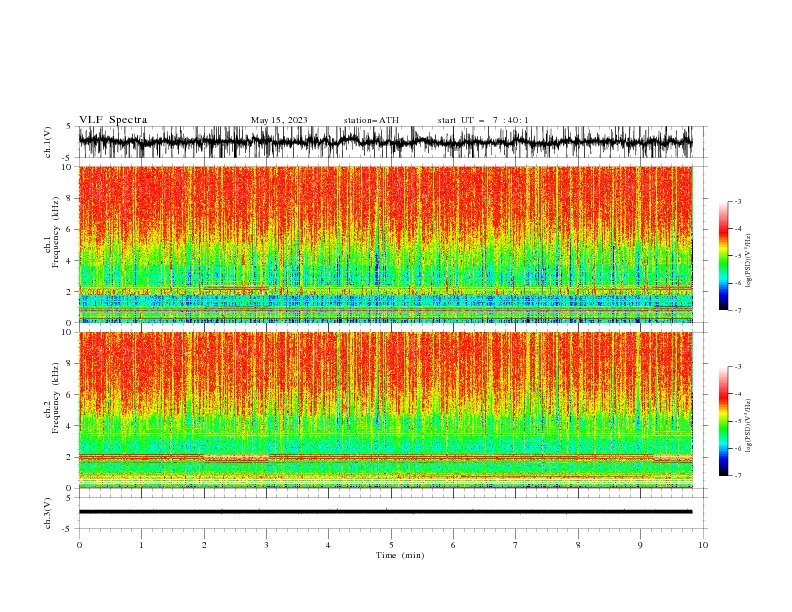Click the 'ch.3(V)' waveform axis label
The height and width of the screenshot is (612, 792).
(48, 513)
